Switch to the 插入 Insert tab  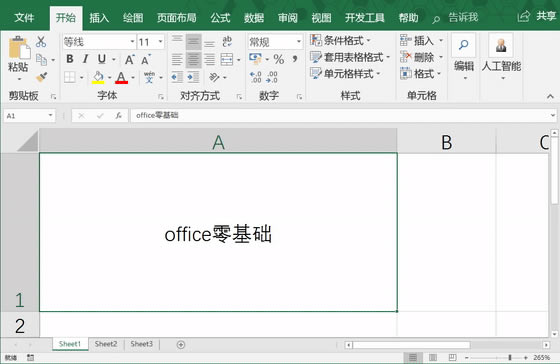pyautogui.click(x=99, y=18)
